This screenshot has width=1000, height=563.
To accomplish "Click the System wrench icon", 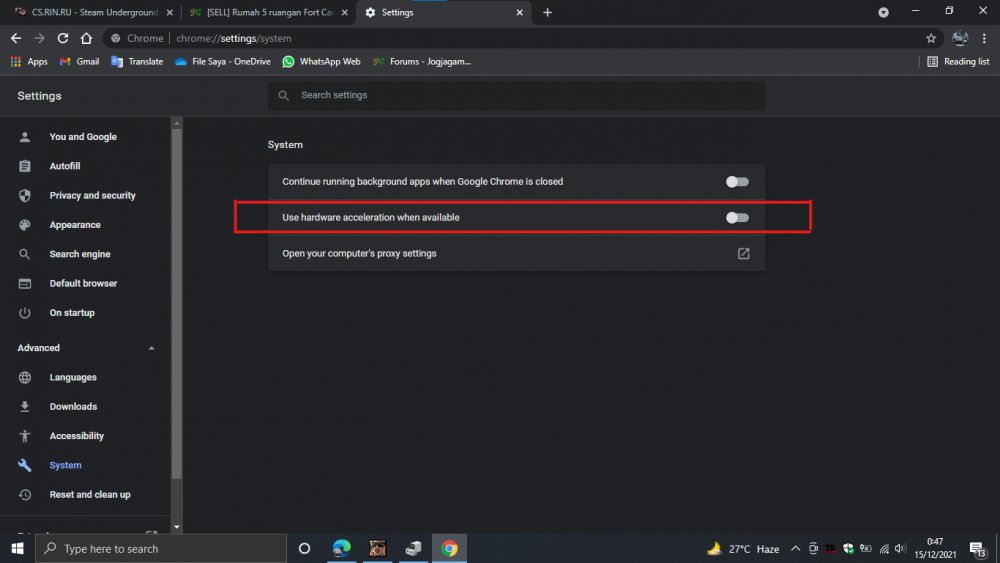I will pos(25,465).
